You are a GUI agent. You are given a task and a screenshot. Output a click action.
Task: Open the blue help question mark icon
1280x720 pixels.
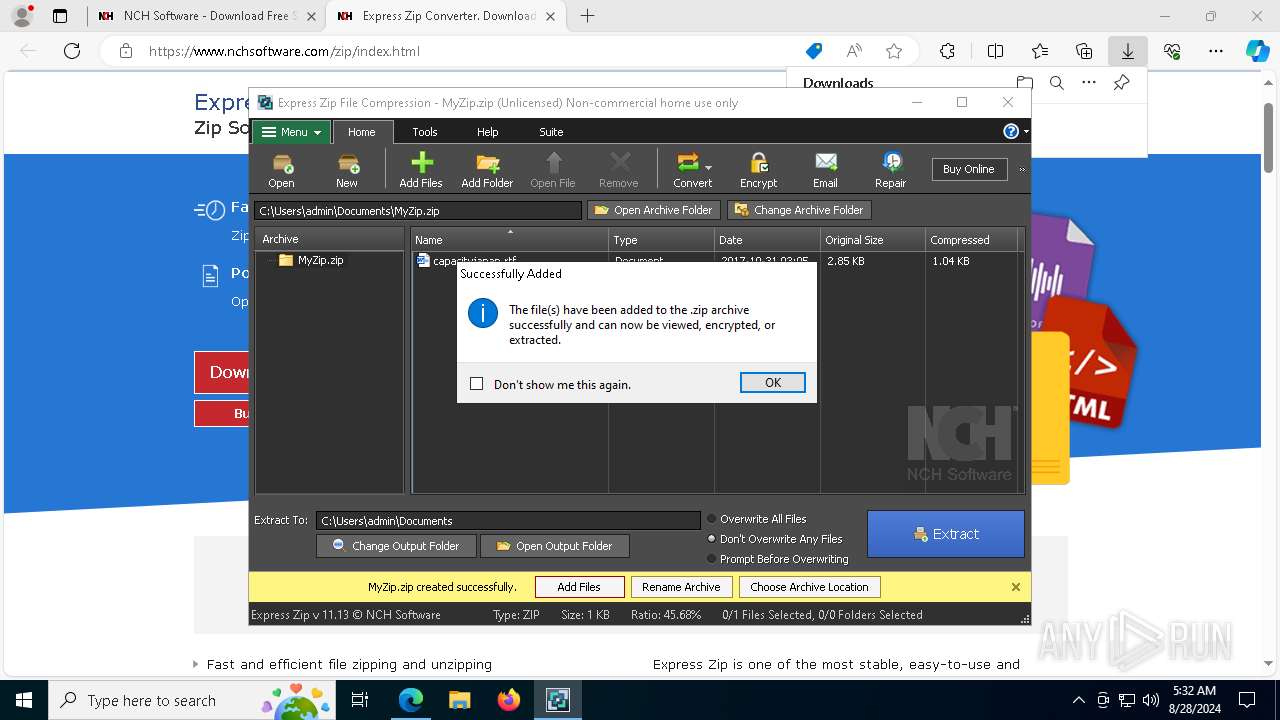[1011, 132]
